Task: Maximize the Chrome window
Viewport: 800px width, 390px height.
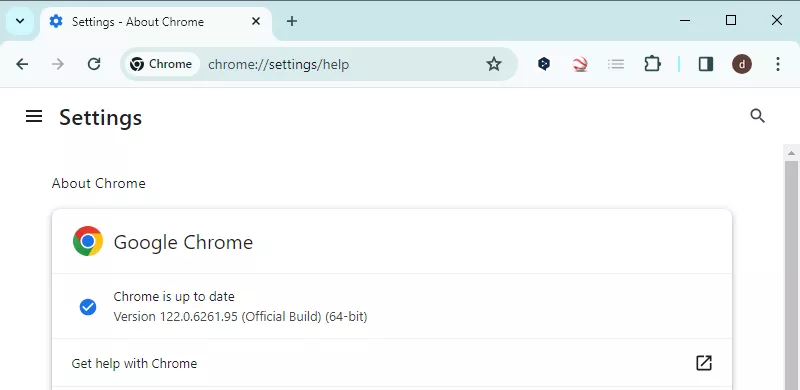Action: 731,20
